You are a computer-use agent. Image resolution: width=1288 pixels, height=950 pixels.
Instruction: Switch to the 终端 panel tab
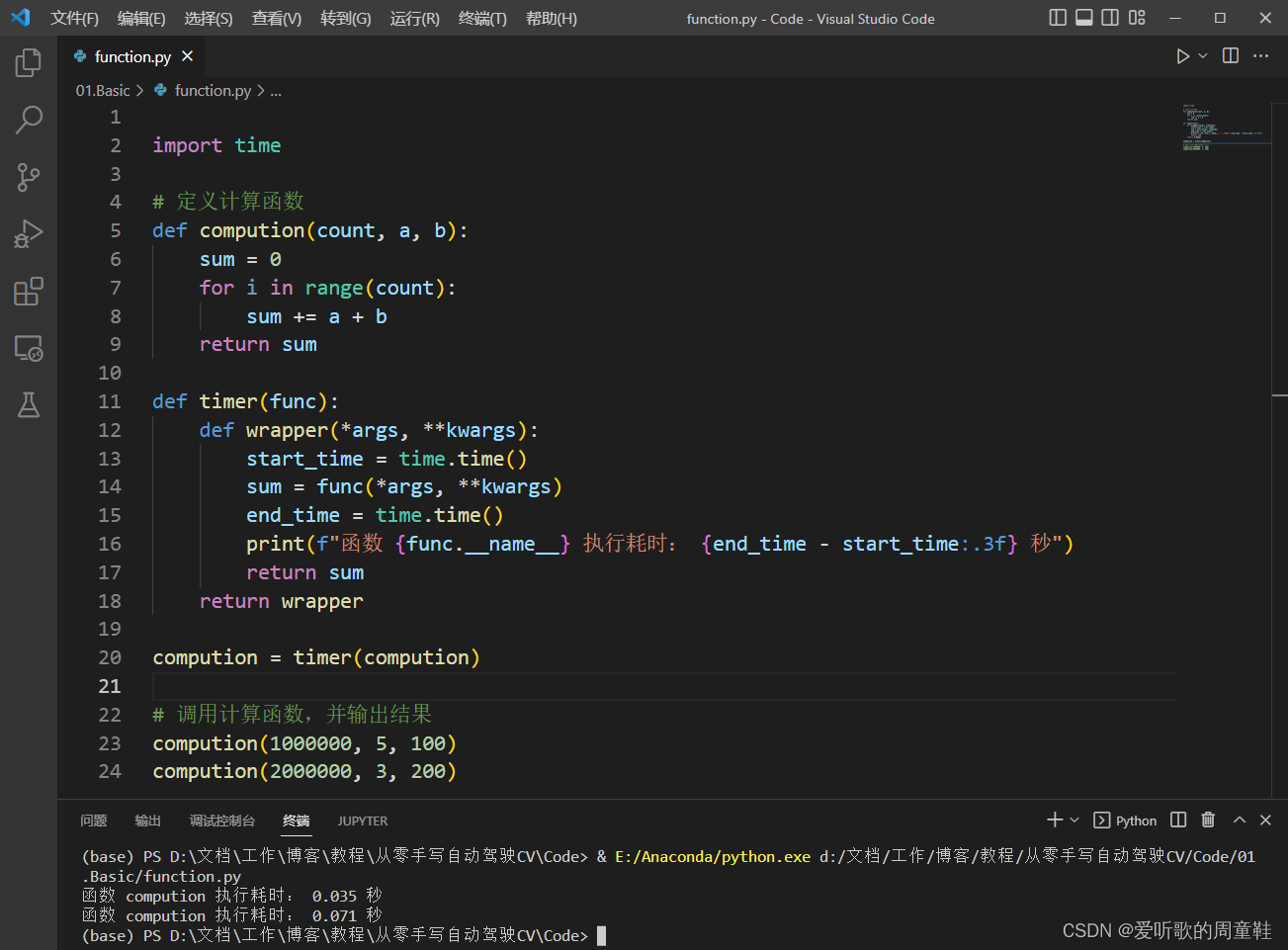297,820
